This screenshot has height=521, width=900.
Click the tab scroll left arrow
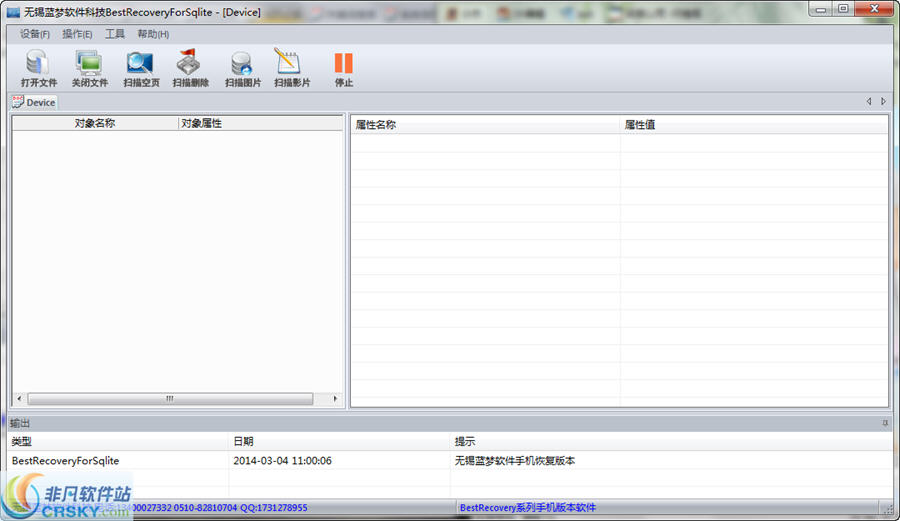pyautogui.click(x=869, y=101)
